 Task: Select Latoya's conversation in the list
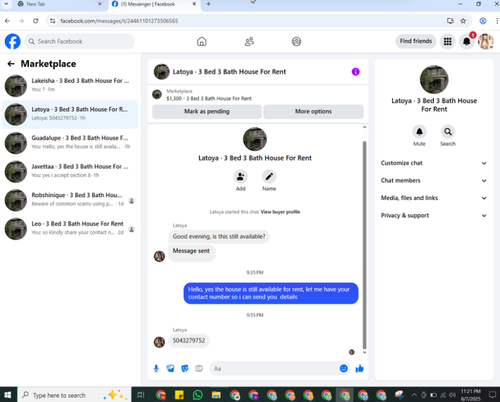click(x=70, y=114)
